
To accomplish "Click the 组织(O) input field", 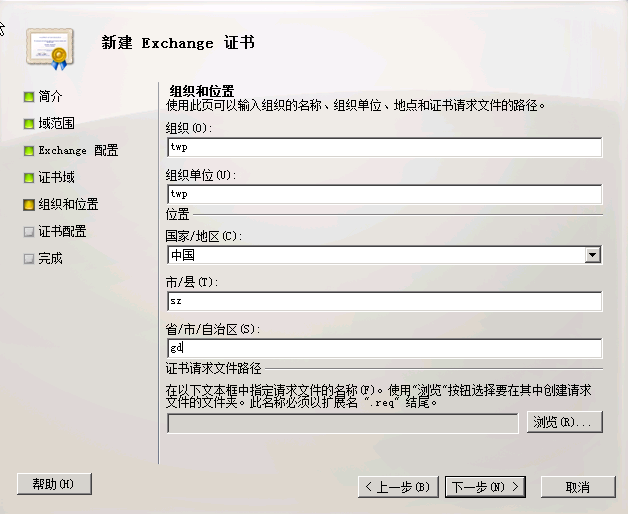I will pyautogui.click(x=384, y=147).
